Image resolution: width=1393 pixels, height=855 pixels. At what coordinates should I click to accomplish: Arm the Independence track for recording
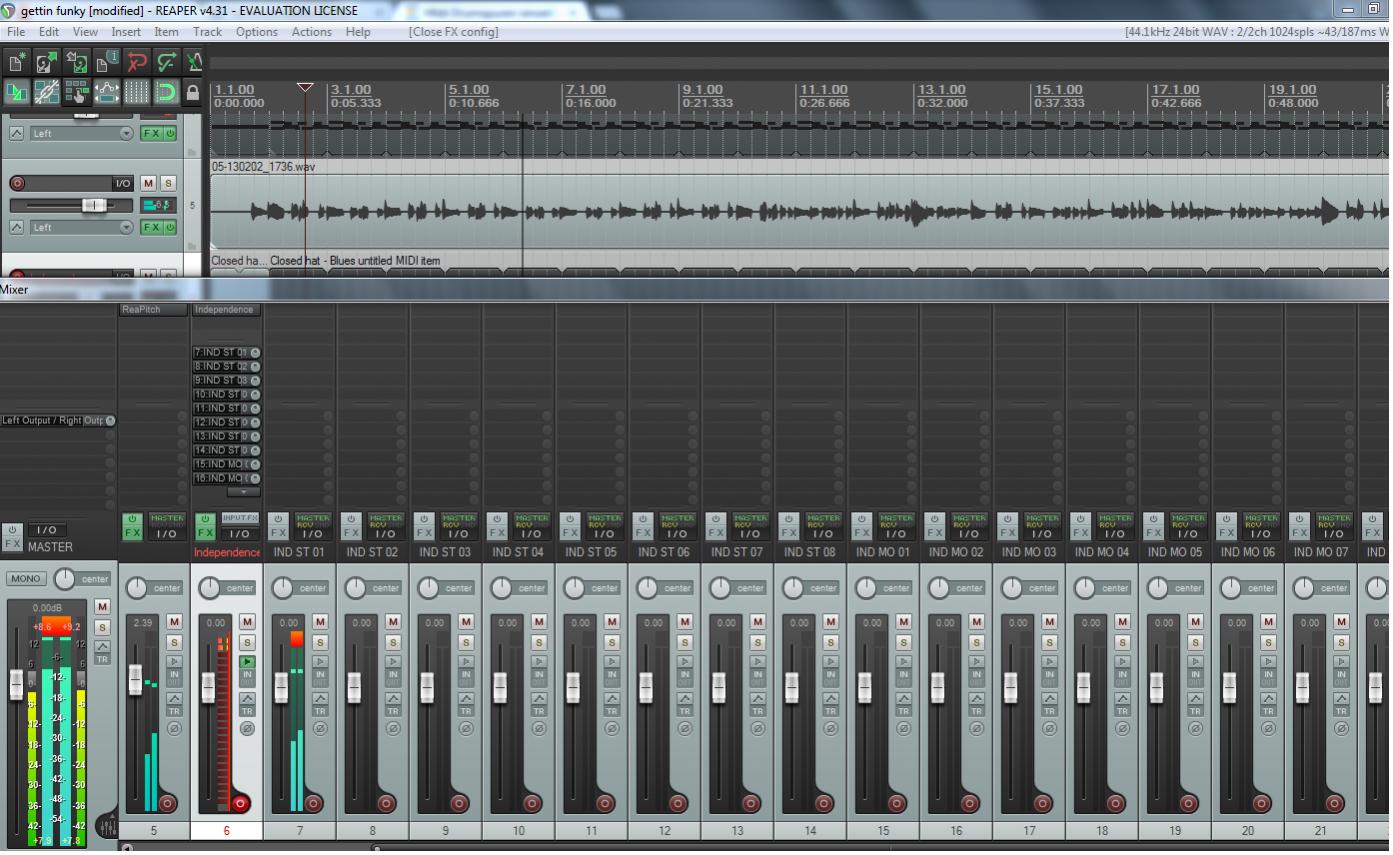click(x=240, y=803)
